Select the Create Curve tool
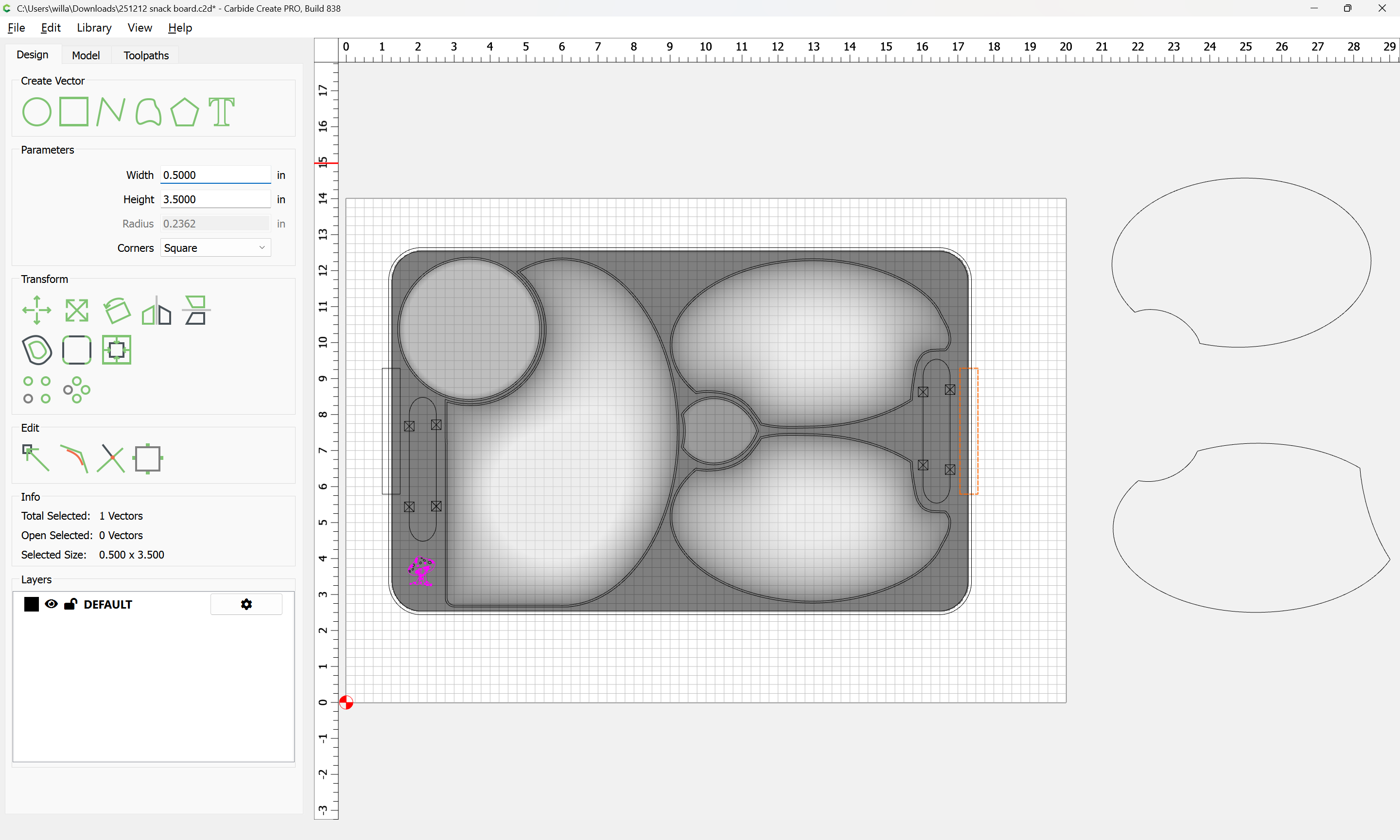Viewport: 1400px width, 840px height. pos(148,111)
